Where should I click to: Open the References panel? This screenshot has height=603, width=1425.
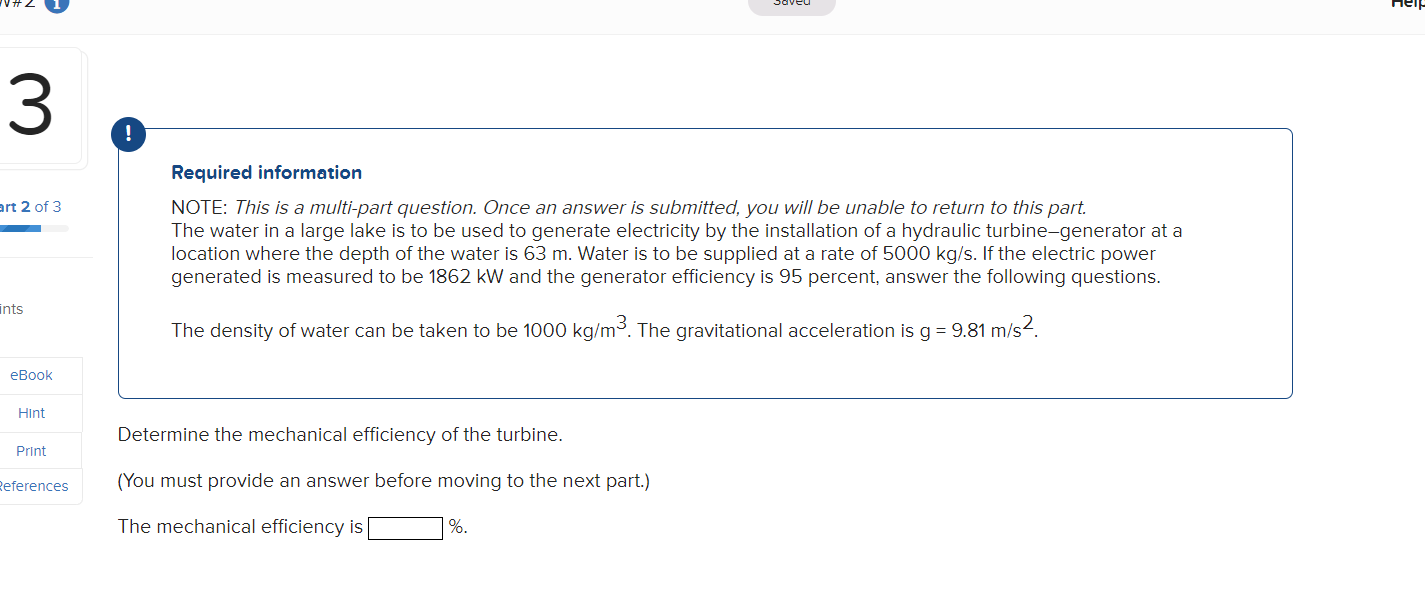click(34, 486)
